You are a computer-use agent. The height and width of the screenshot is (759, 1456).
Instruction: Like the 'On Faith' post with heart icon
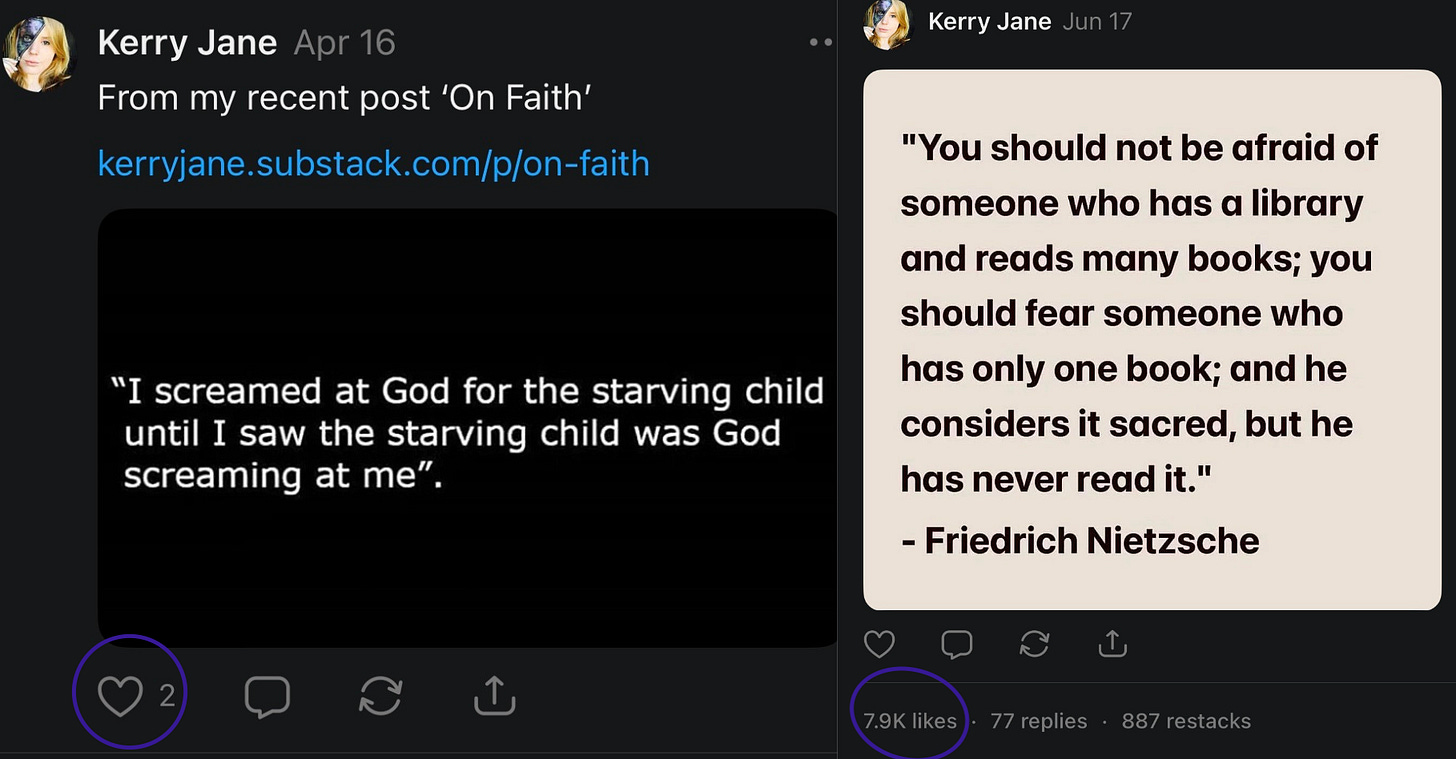point(120,695)
